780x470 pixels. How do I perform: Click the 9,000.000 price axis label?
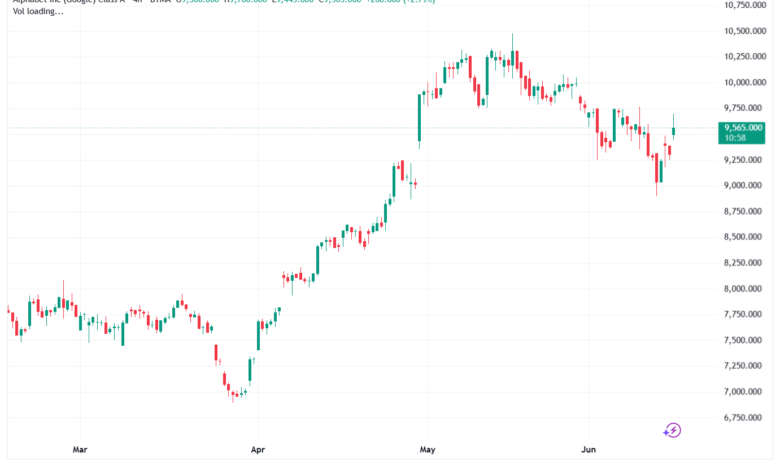(x=743, y=186)
